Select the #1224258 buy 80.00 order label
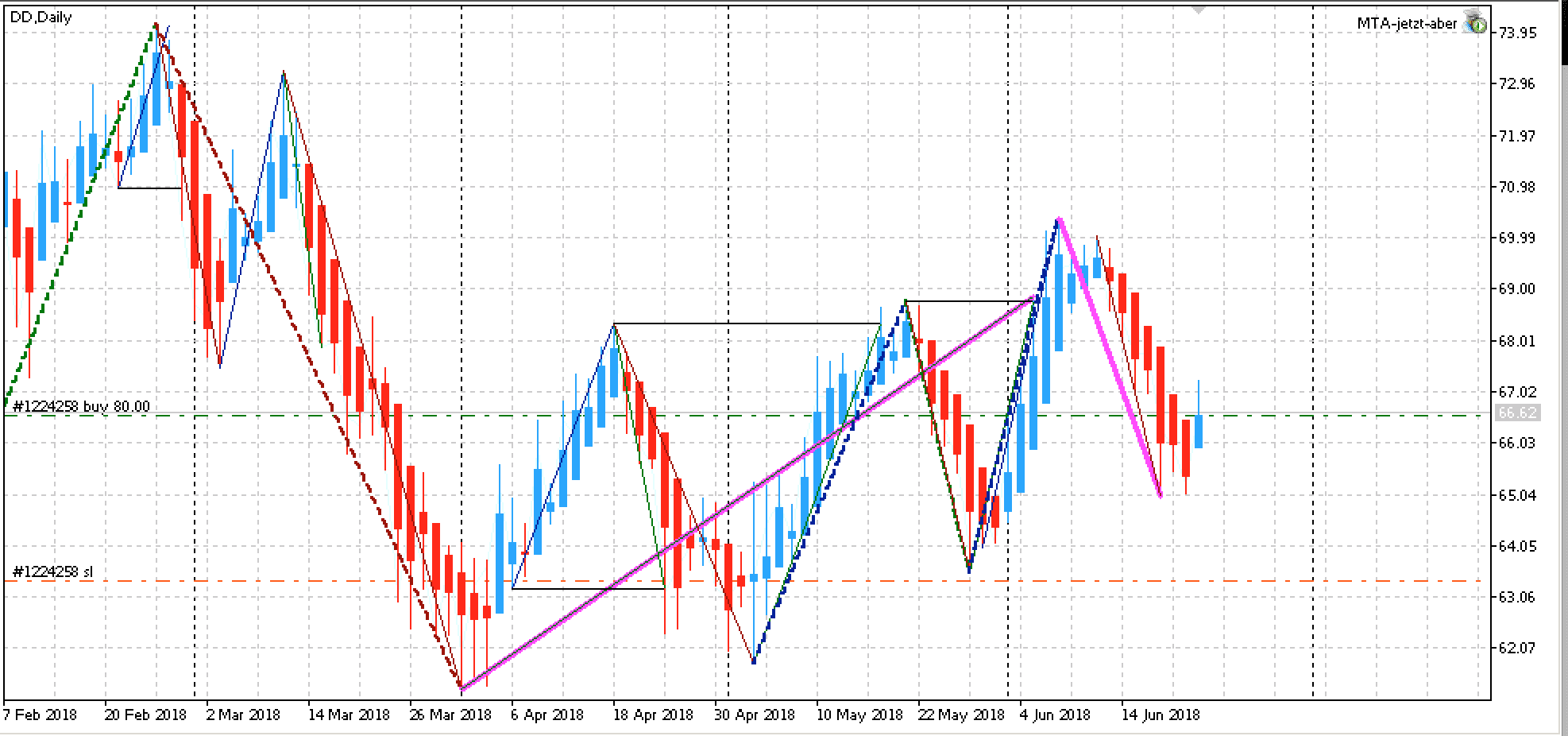Screen dimensions: 1568x736 pos(81,406)
